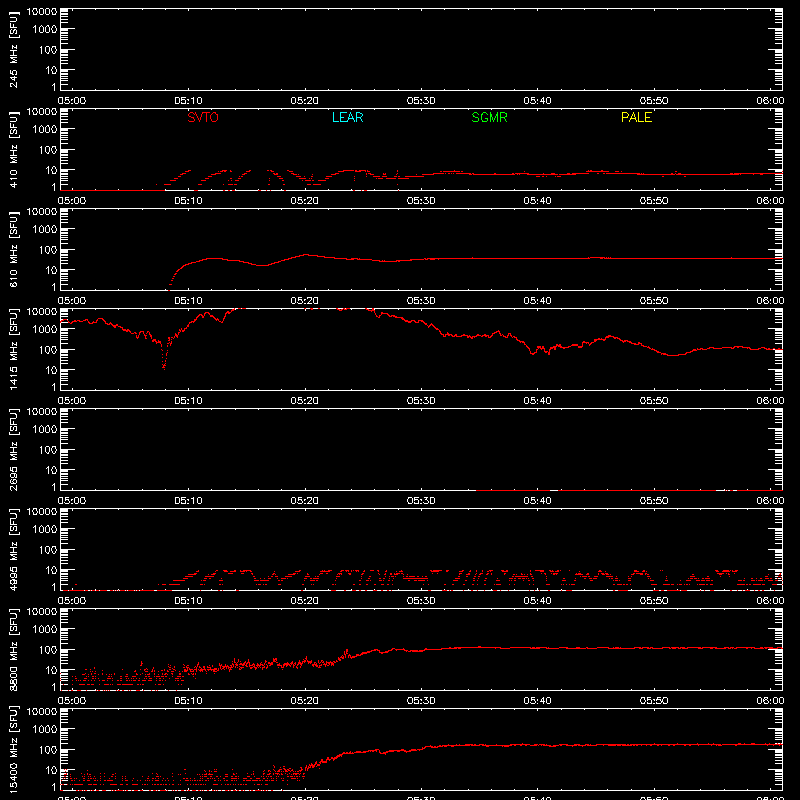Select the 610 MHz [SFU] axis title
This screenshot has height=800, width=800.
14,249
